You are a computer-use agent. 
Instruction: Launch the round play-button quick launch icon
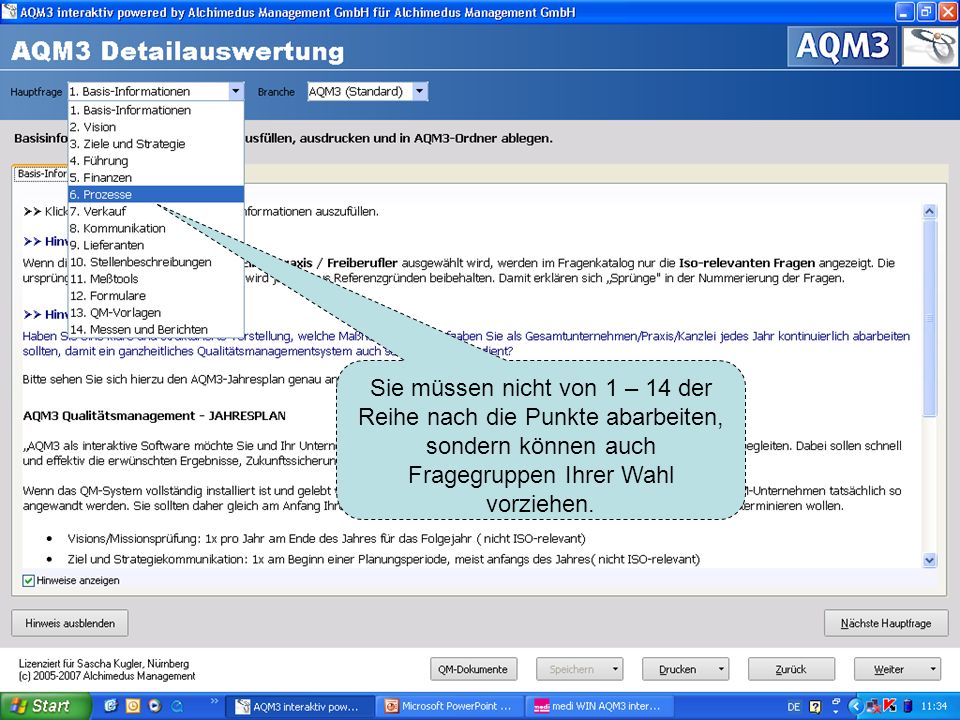point(155,706)
